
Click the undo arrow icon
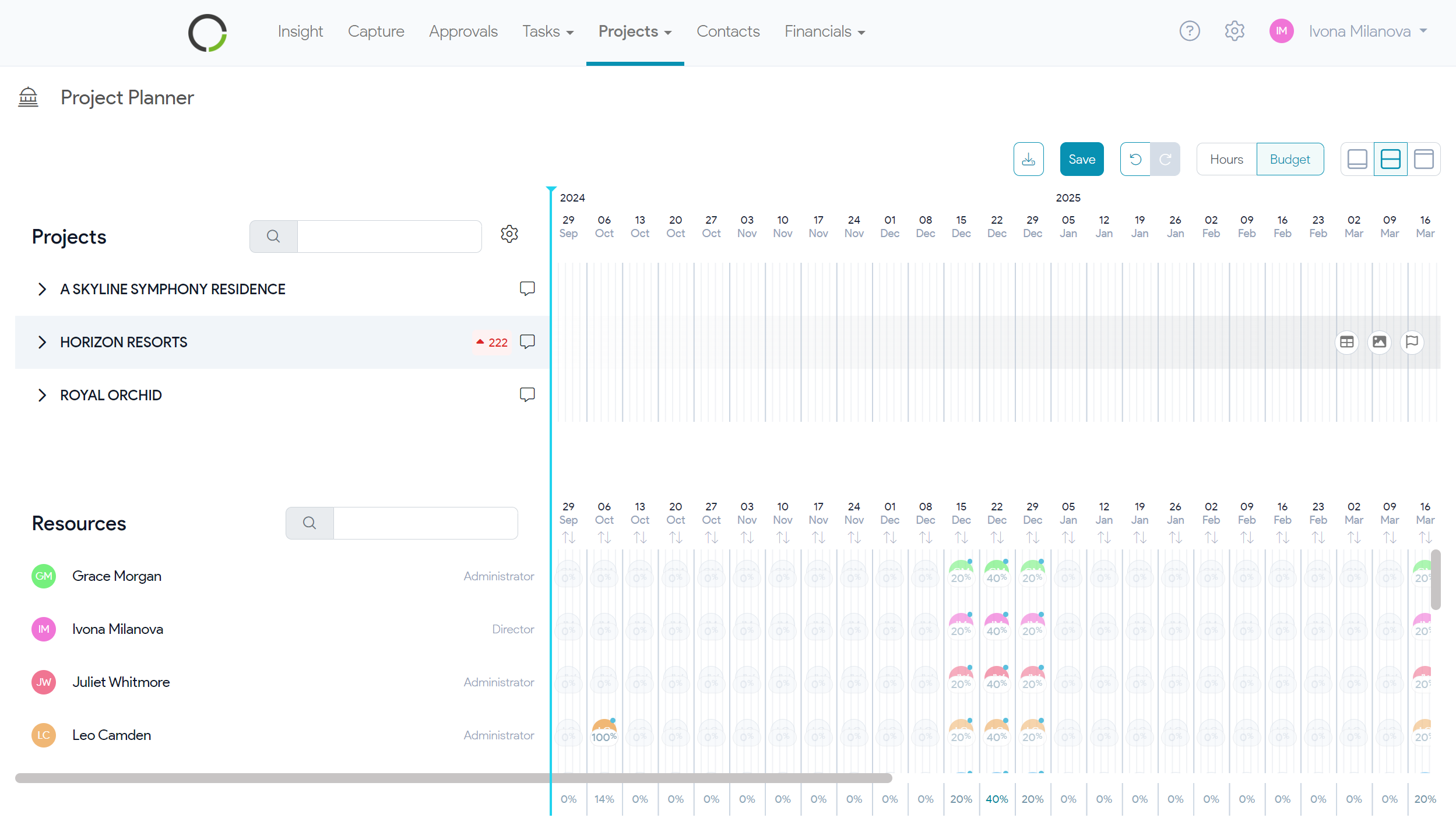pyautogui.click(x=1135, y=159)
